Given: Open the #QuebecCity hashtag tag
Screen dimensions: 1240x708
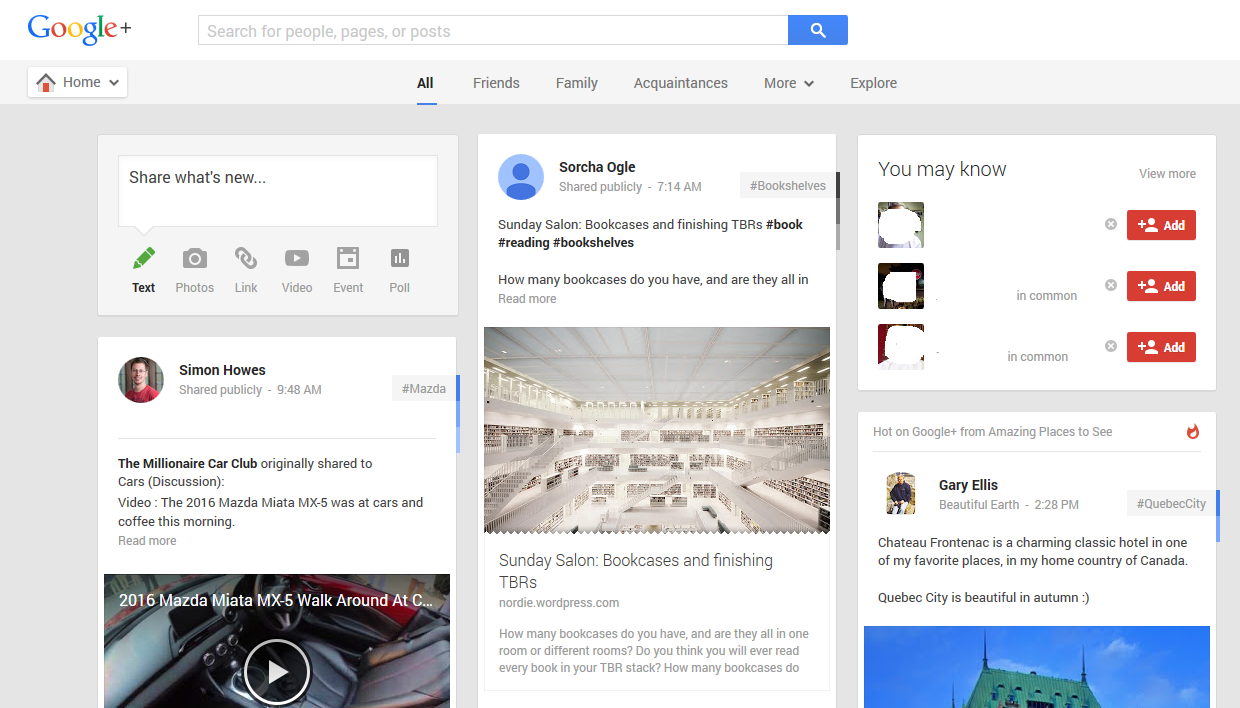Looking at the screenshot, I should 1171,504.
